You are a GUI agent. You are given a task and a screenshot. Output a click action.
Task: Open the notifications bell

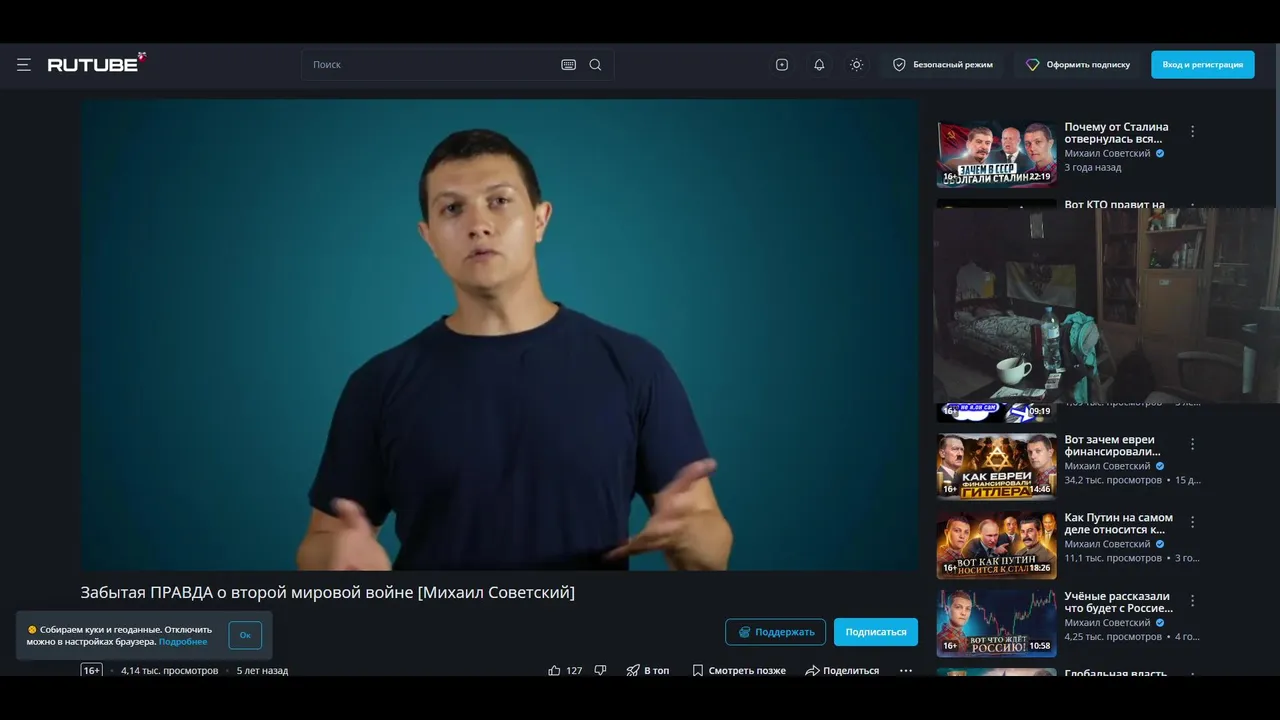[x=819, y=65]
